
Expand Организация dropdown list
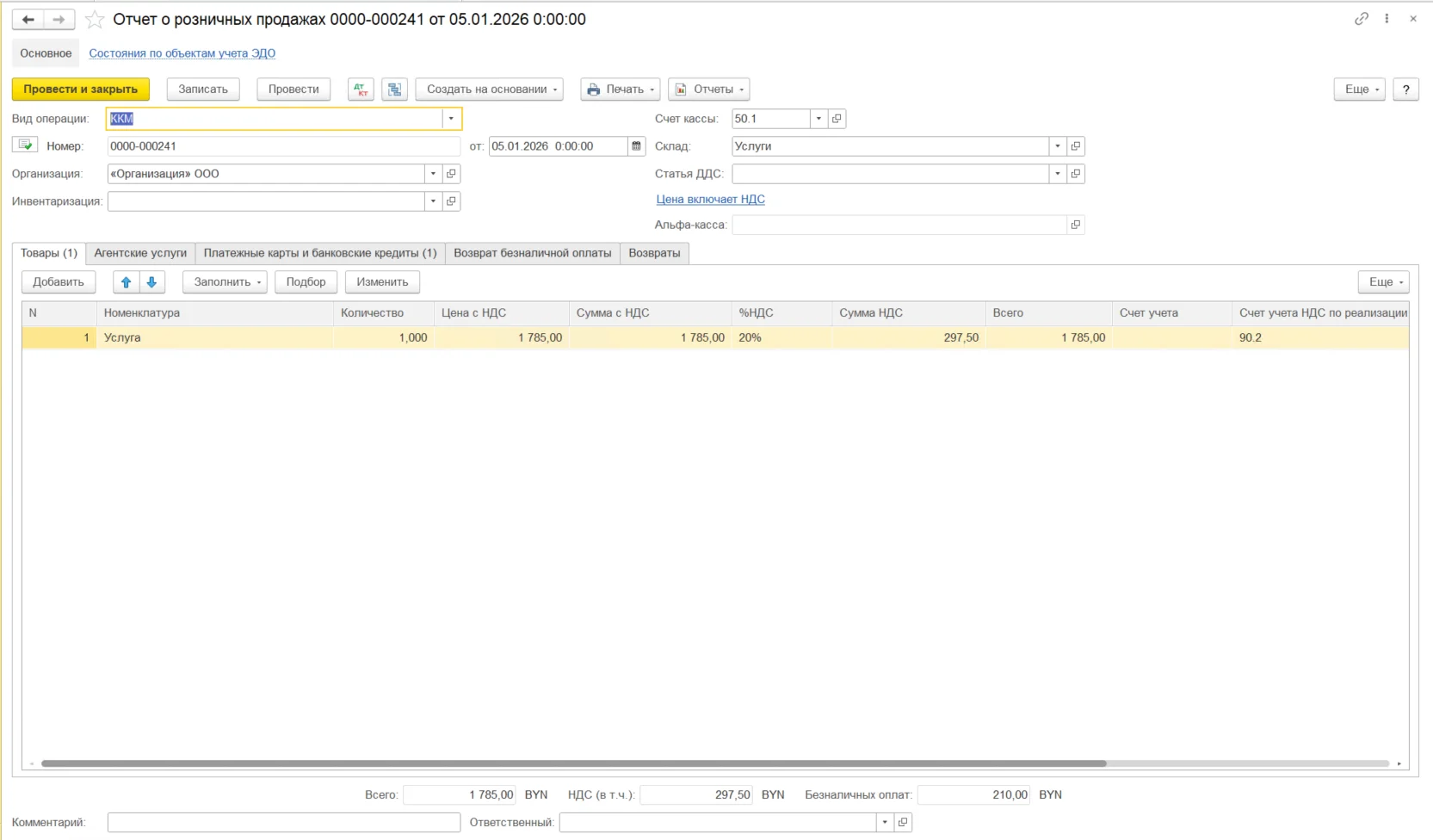coord(433,174)
